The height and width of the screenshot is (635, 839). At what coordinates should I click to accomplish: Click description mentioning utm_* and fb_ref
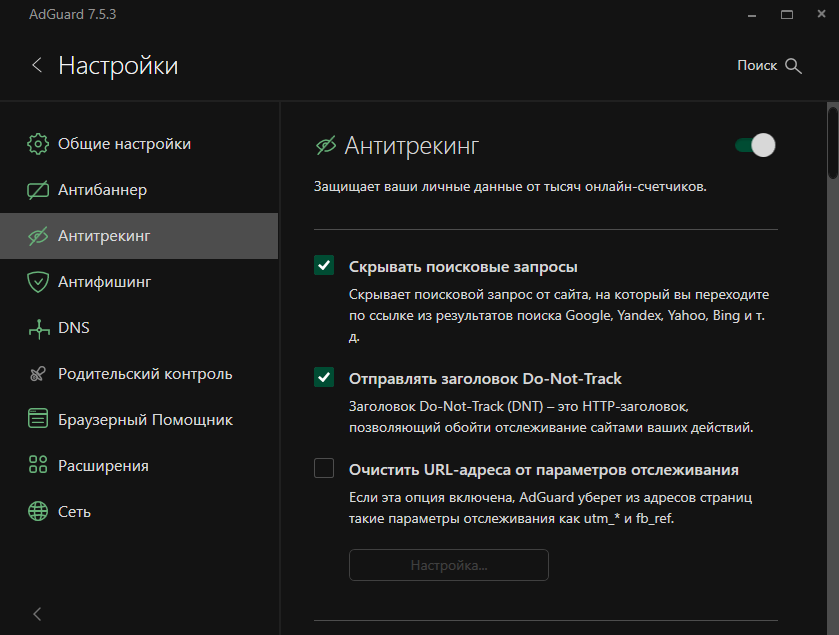[551, 508]
